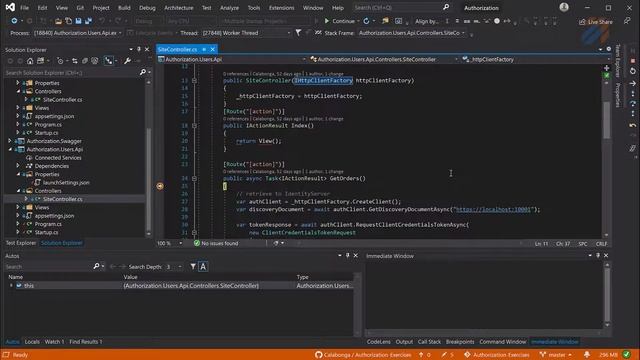Expand the 'this' variable in Autos
This screenshot has height=360, width=640.
pos(11,285)
